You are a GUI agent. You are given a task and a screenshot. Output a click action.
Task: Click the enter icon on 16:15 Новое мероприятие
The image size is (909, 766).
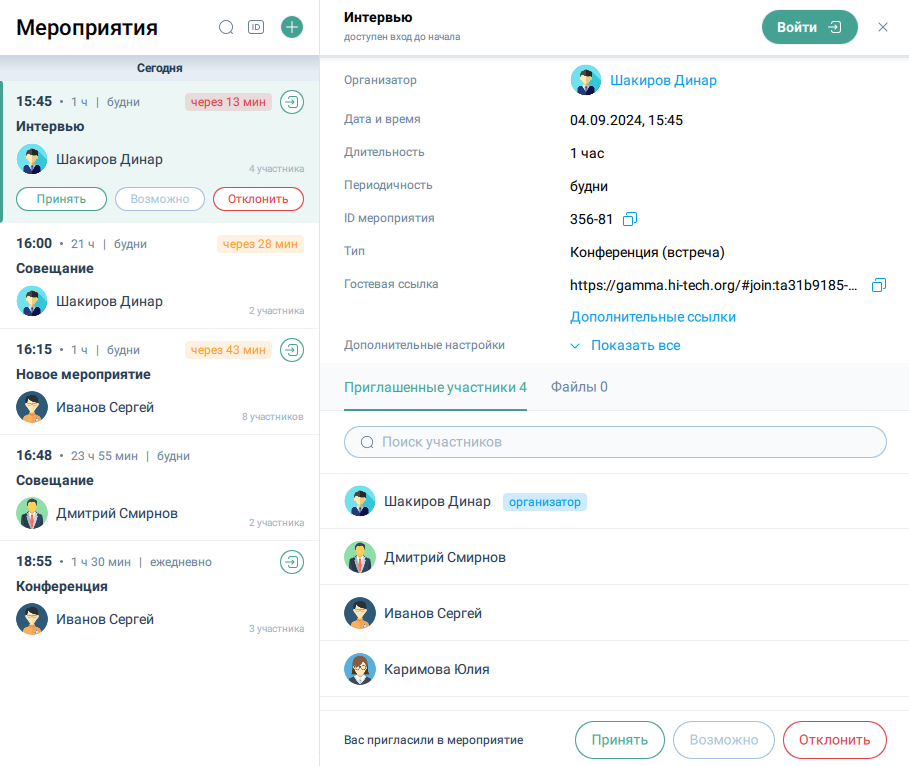pyautogui.click(x=292, y=350)
